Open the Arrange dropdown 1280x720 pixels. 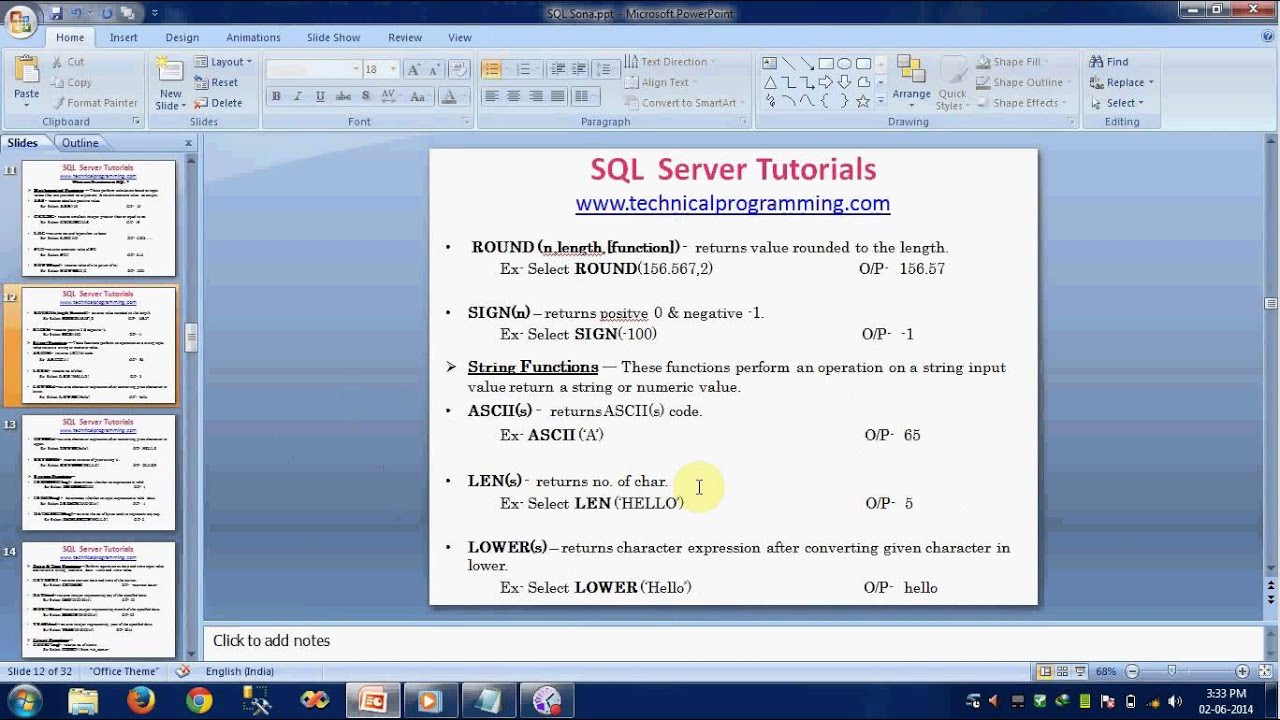tap(911, 80)
